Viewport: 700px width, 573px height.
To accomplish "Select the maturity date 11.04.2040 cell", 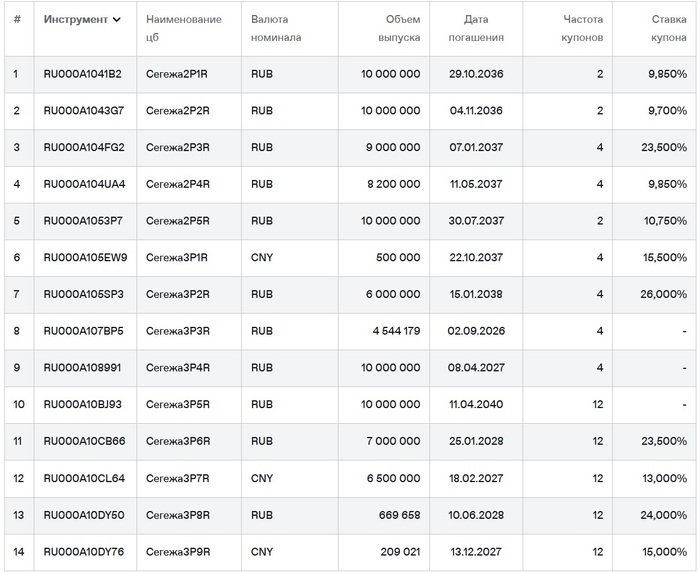I will [477, 404].
